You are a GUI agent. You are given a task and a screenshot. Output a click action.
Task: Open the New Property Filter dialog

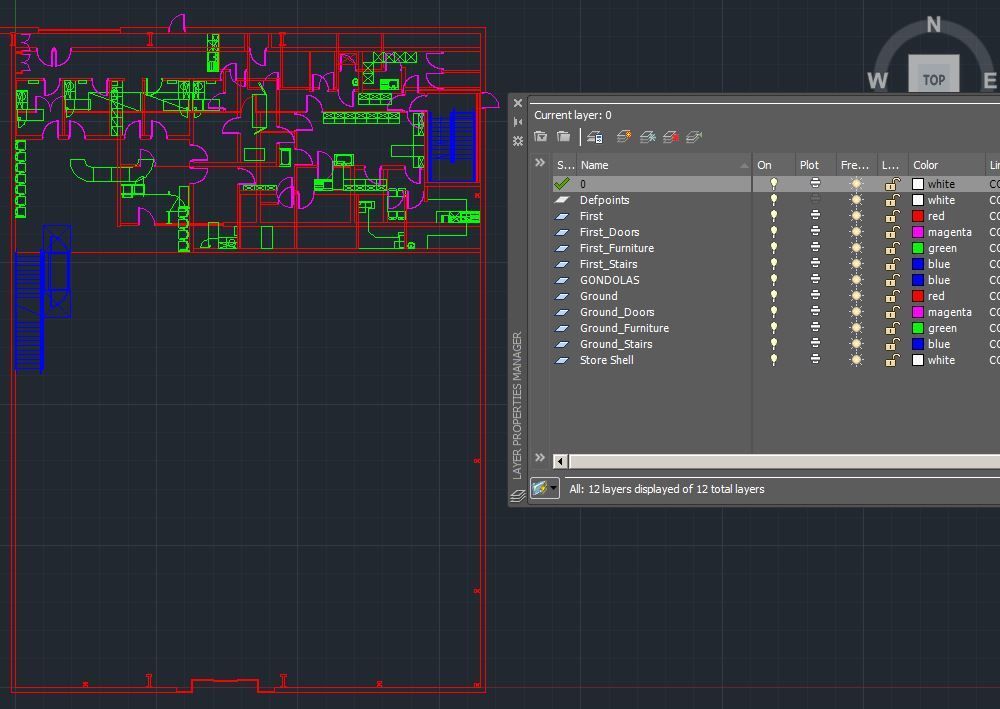tap(540, 136)
